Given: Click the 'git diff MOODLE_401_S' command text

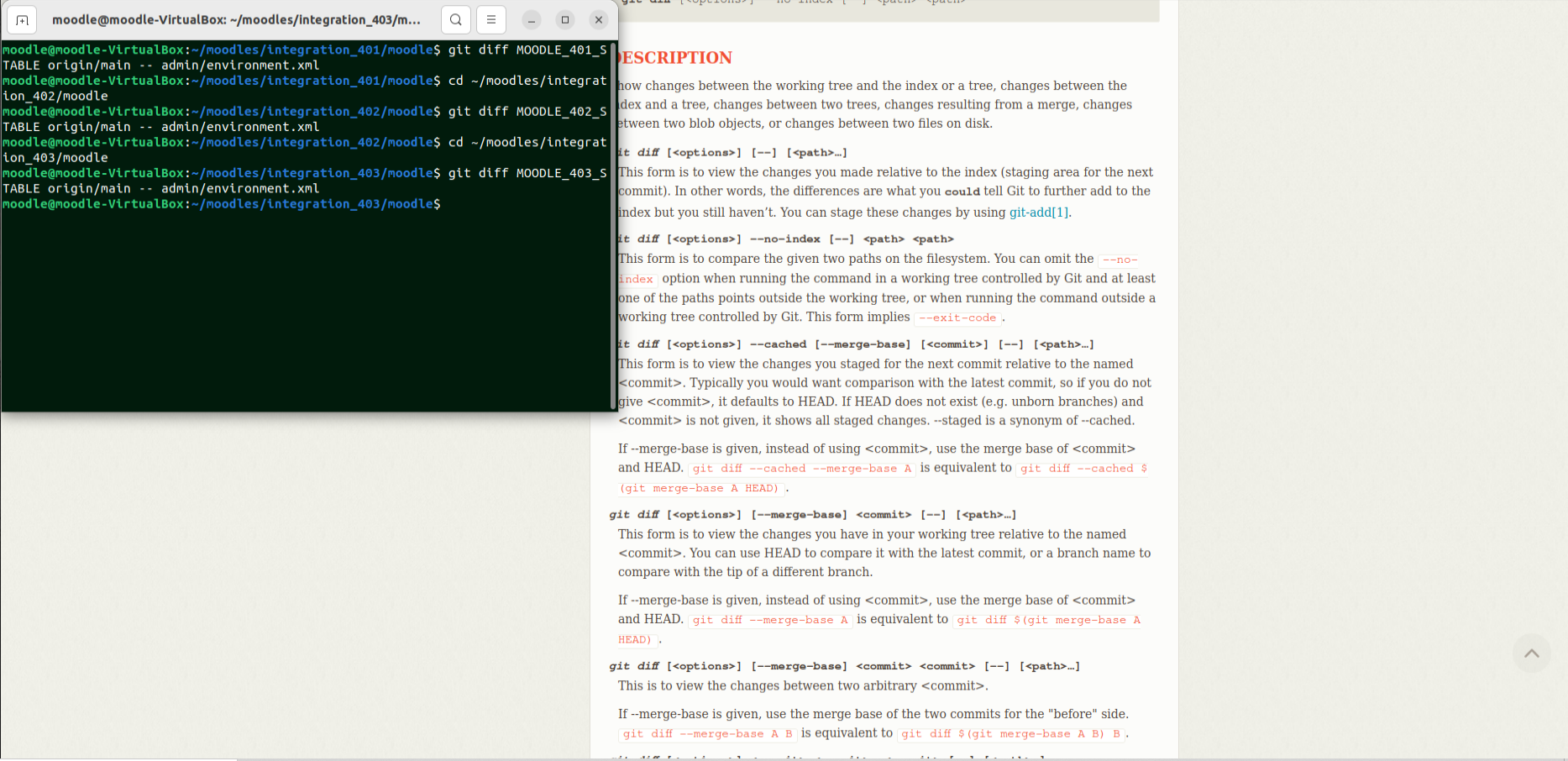Looking at the screenshot, I should 527,50.
